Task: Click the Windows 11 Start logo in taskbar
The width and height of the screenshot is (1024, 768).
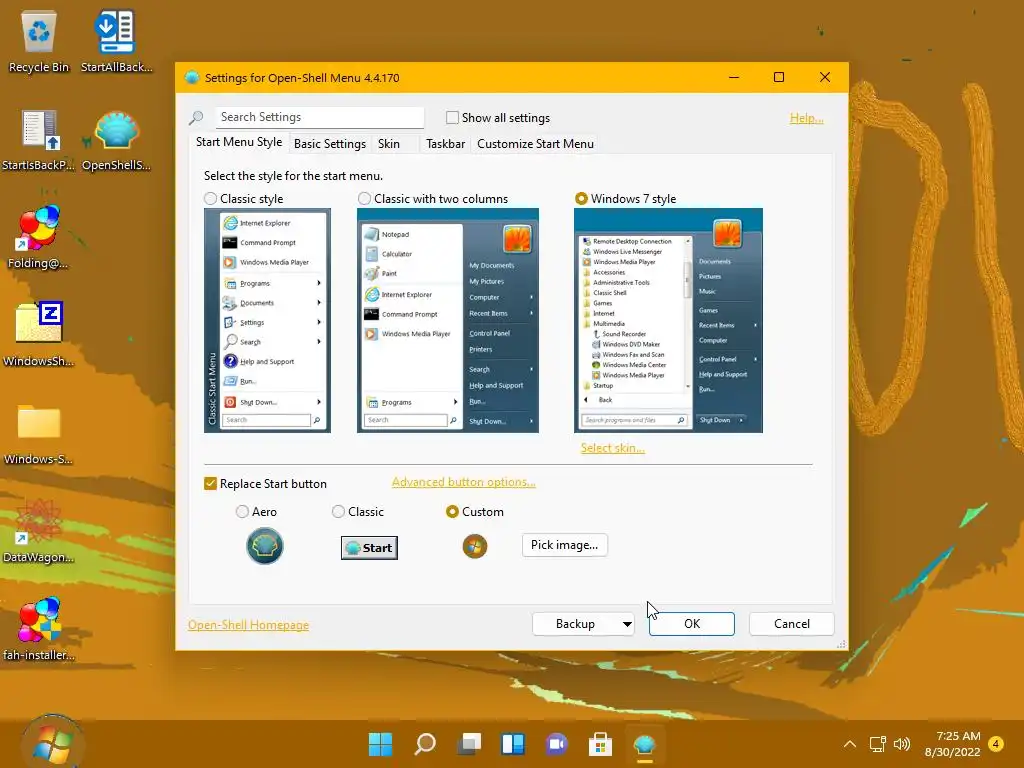Action: pyautogui.click(x=380, y=744)
